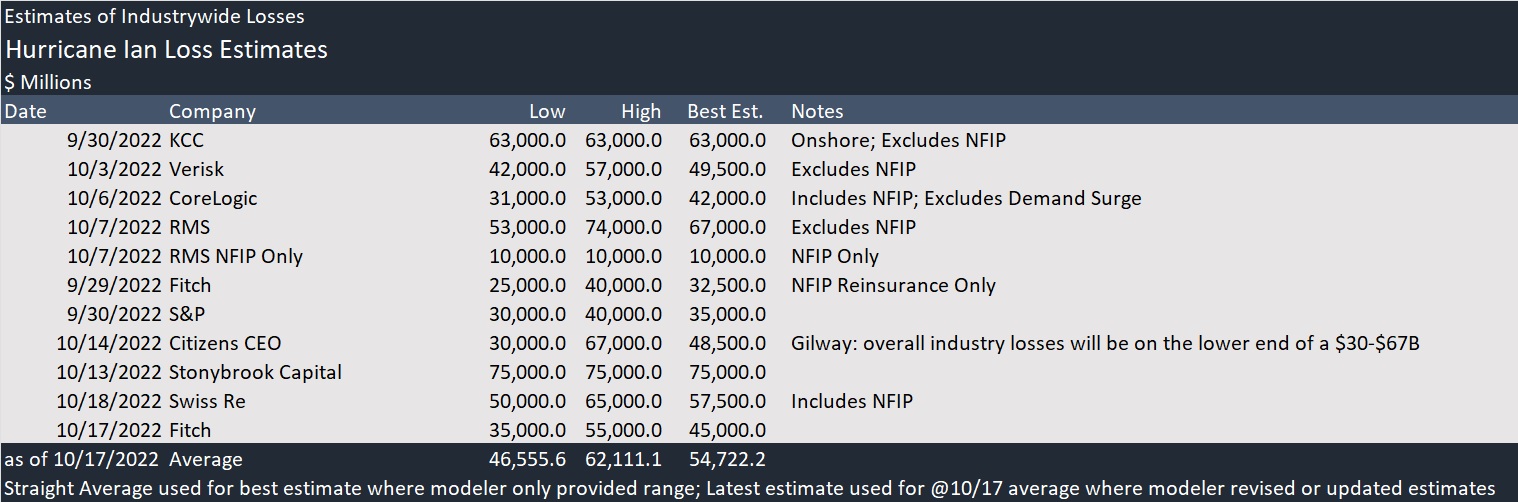
Task: Click CoreLogic's high estimate 53,000.0
Action: tap(623, 198)
